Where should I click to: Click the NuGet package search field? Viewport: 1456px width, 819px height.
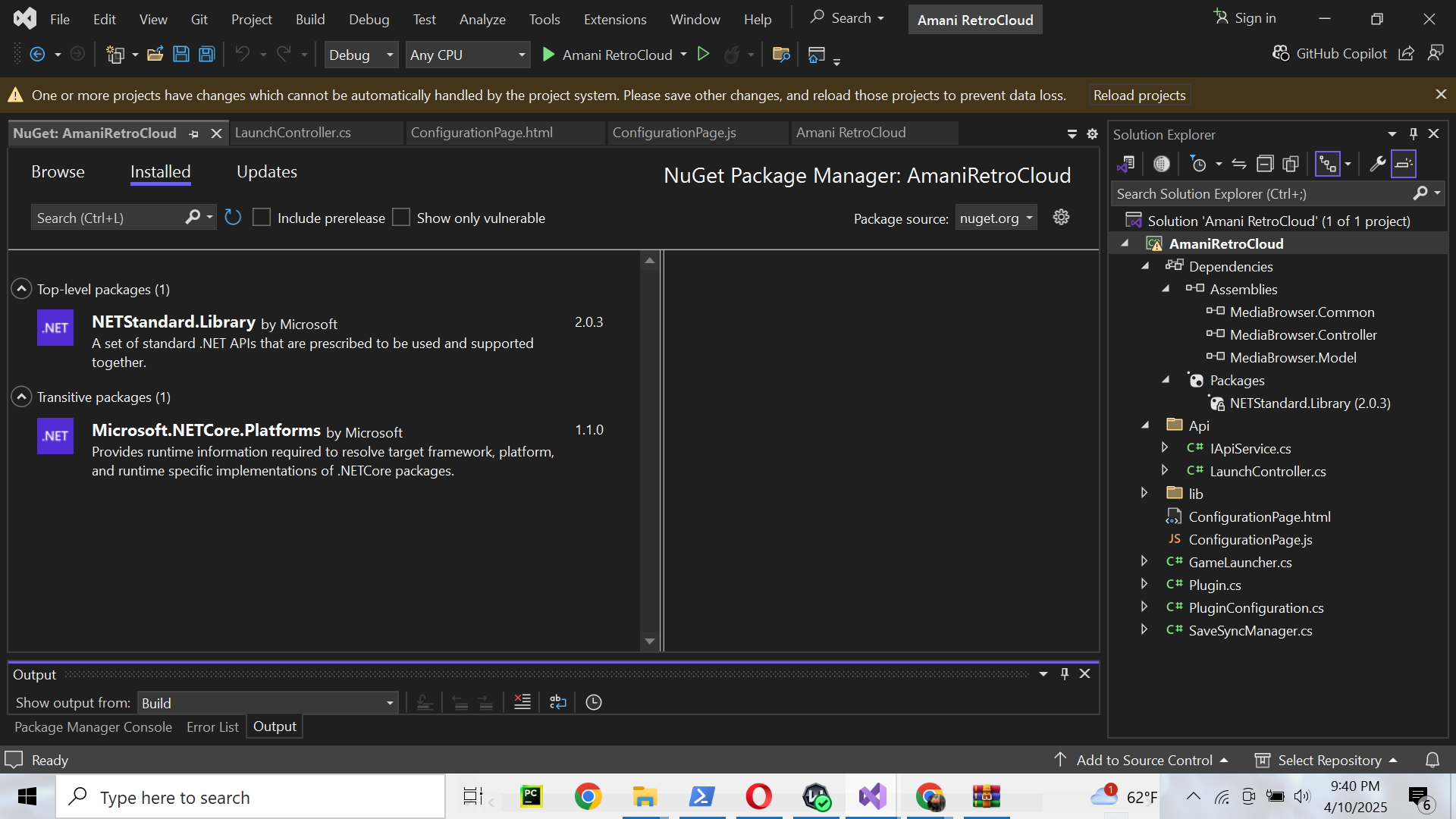click(114, 217)
